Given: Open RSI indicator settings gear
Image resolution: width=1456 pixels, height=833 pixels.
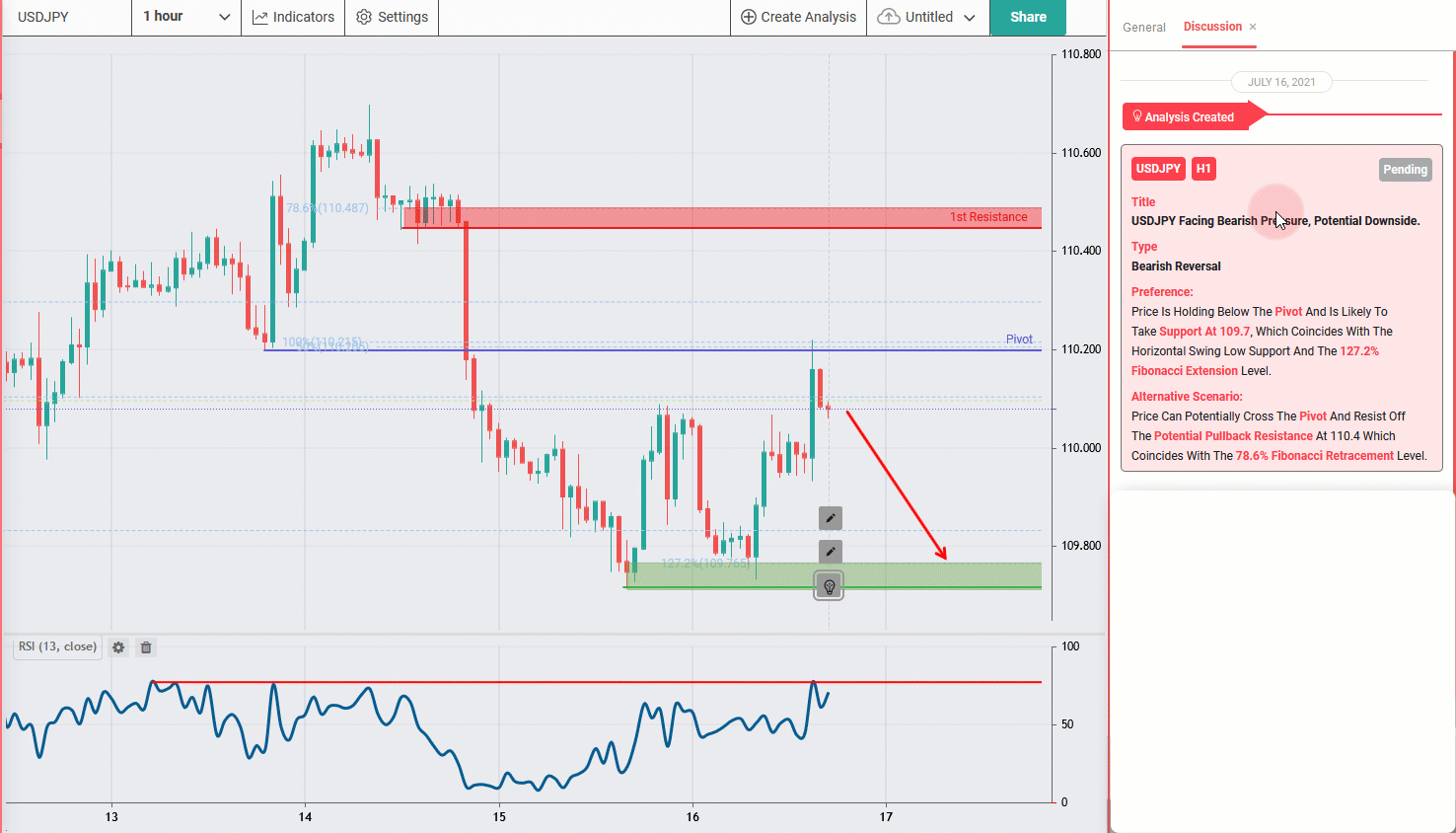Looking at the screenshot, I should click(x=118, y=647).
